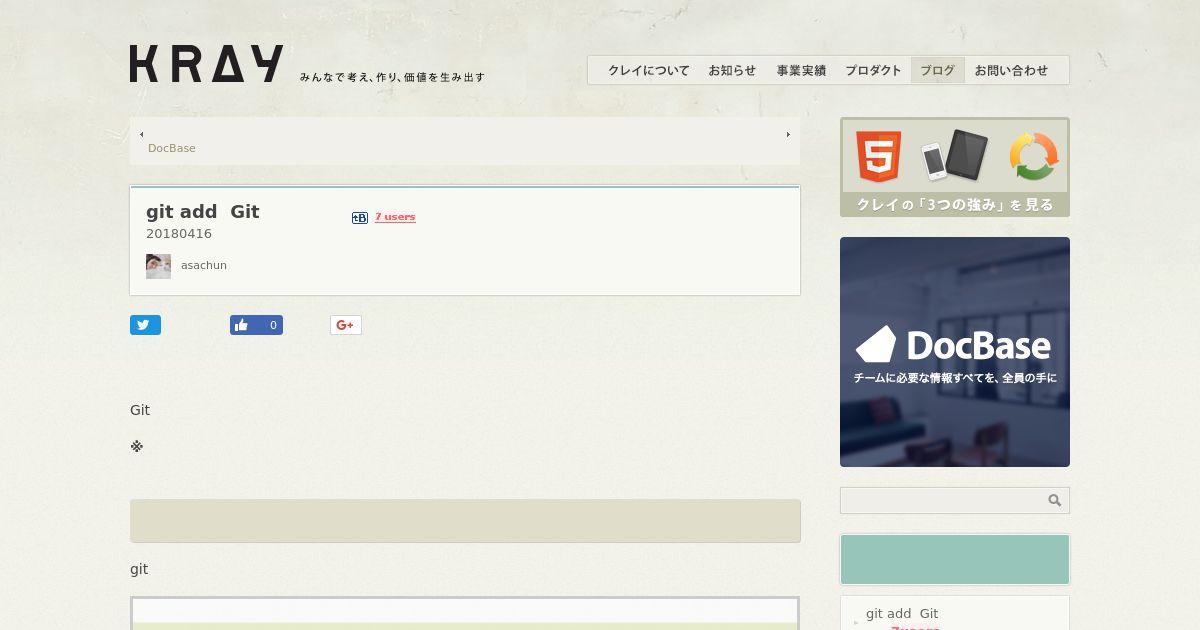Click the KRAY logo
This screenshot has width=1200, height=630.
click(206, 63)
